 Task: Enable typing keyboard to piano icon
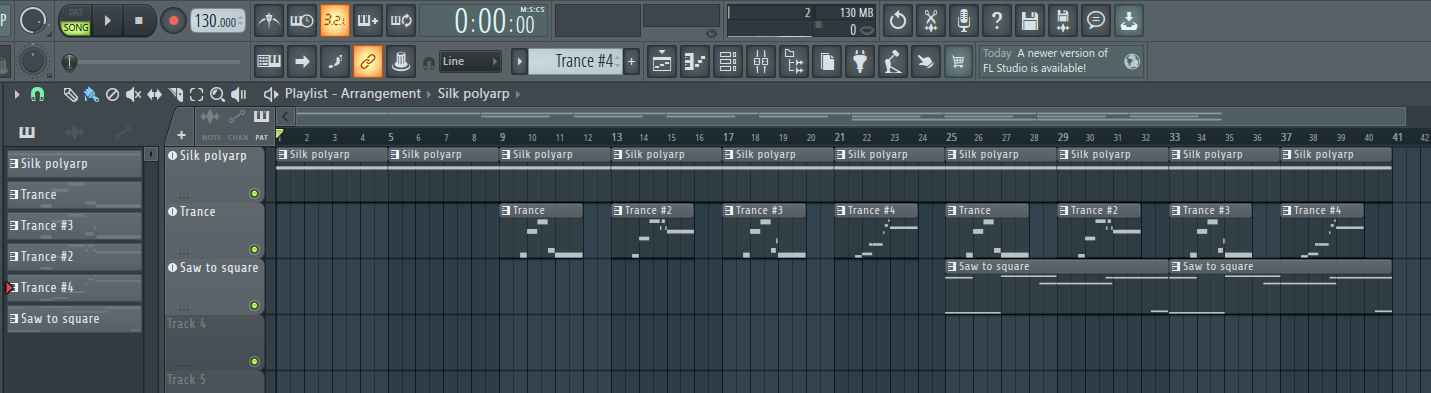269,62
